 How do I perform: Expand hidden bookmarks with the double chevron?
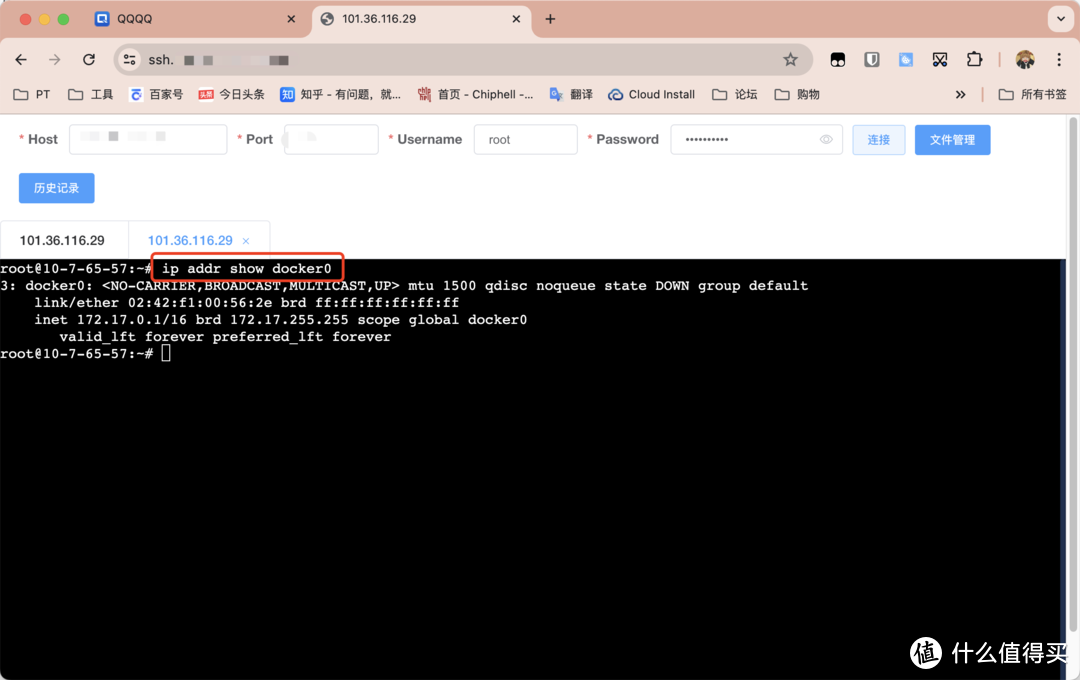(960, 94)
